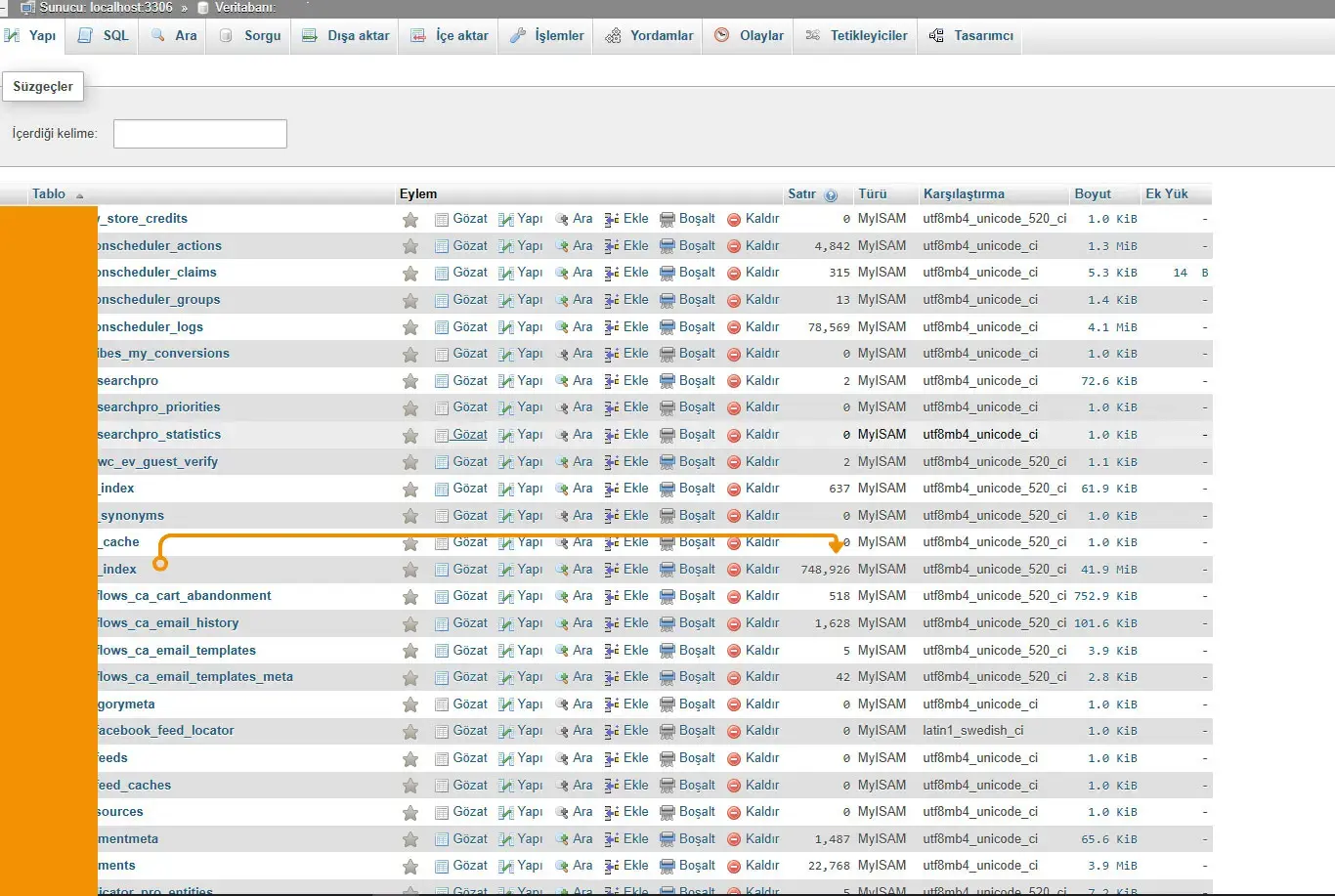The image size is (1335, 896).
Task: Click the Yapı icon for onscheduler_claims row
Action: coord(506,273)
